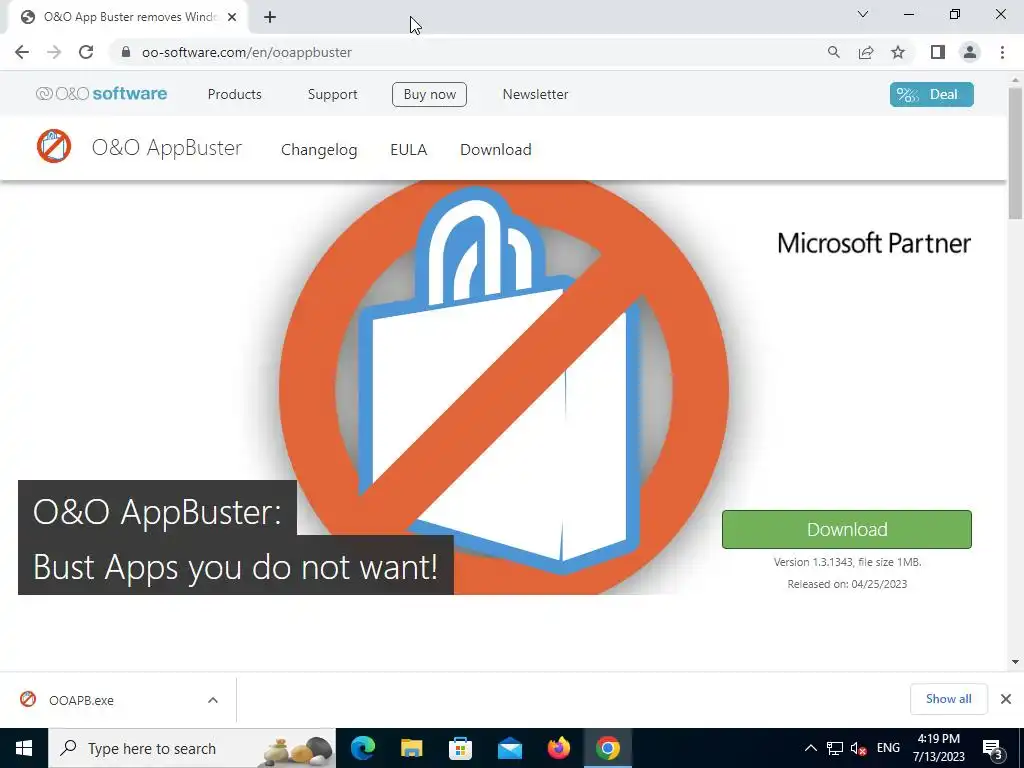Change the ENG input language
This screenshot has height=768, width=1024.
click(888, 748)
